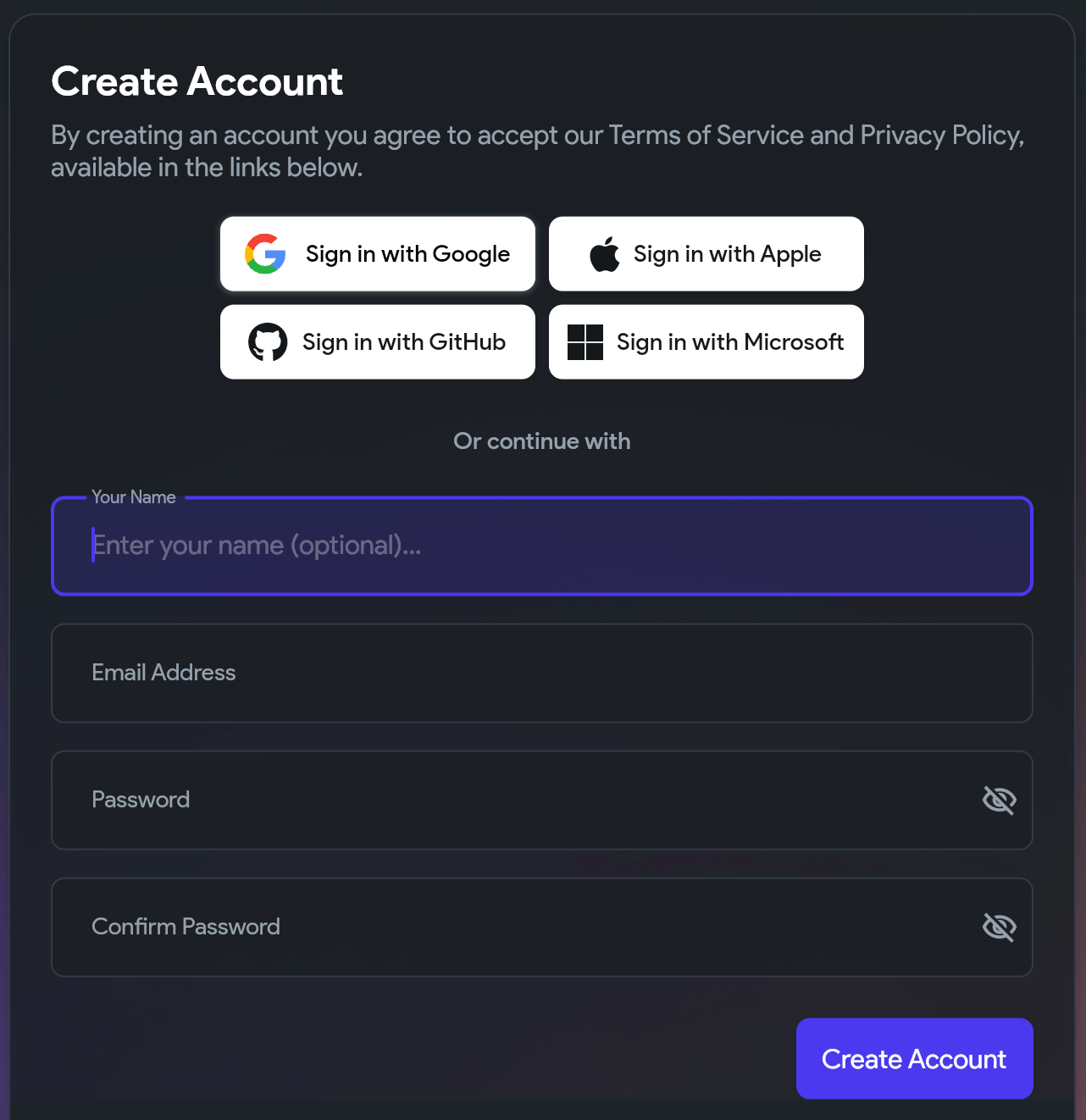The width and height of the screenshot is (1086, 1120).
Task: Click the Or continue with divider text
Action: 542,441
